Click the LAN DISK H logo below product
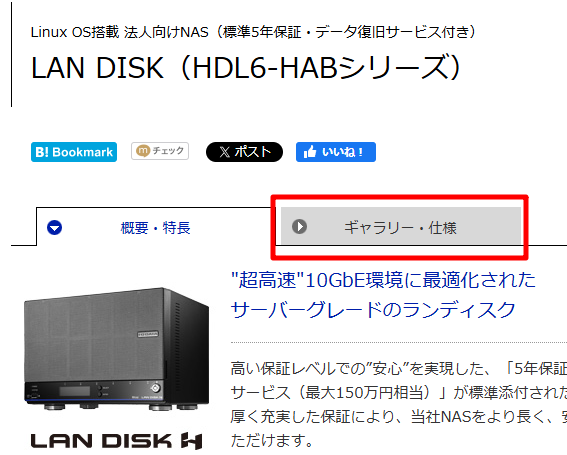Viewport: 567px width, 455px height. (x=116, y=441)
